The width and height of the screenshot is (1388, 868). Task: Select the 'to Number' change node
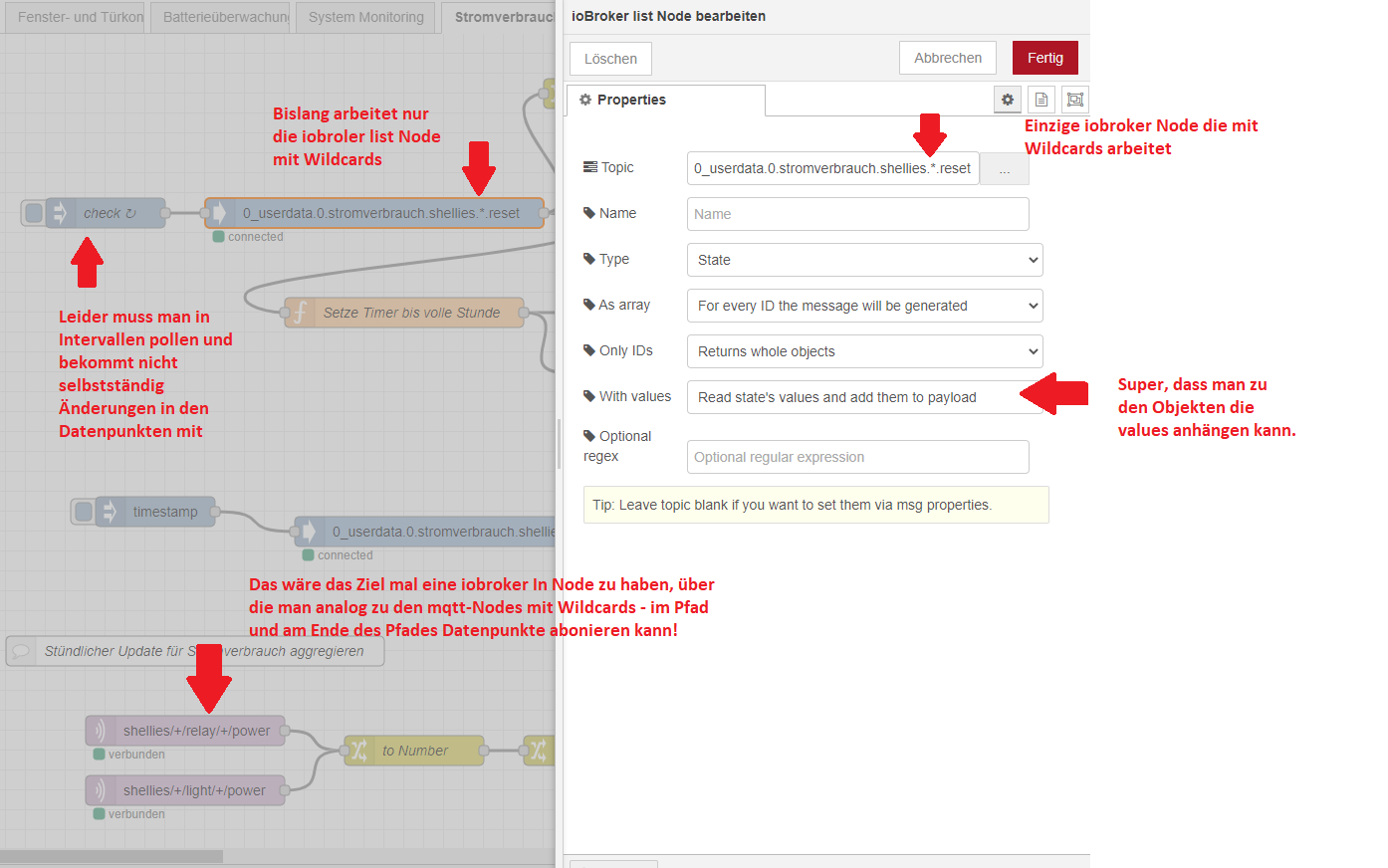point(414,751)
